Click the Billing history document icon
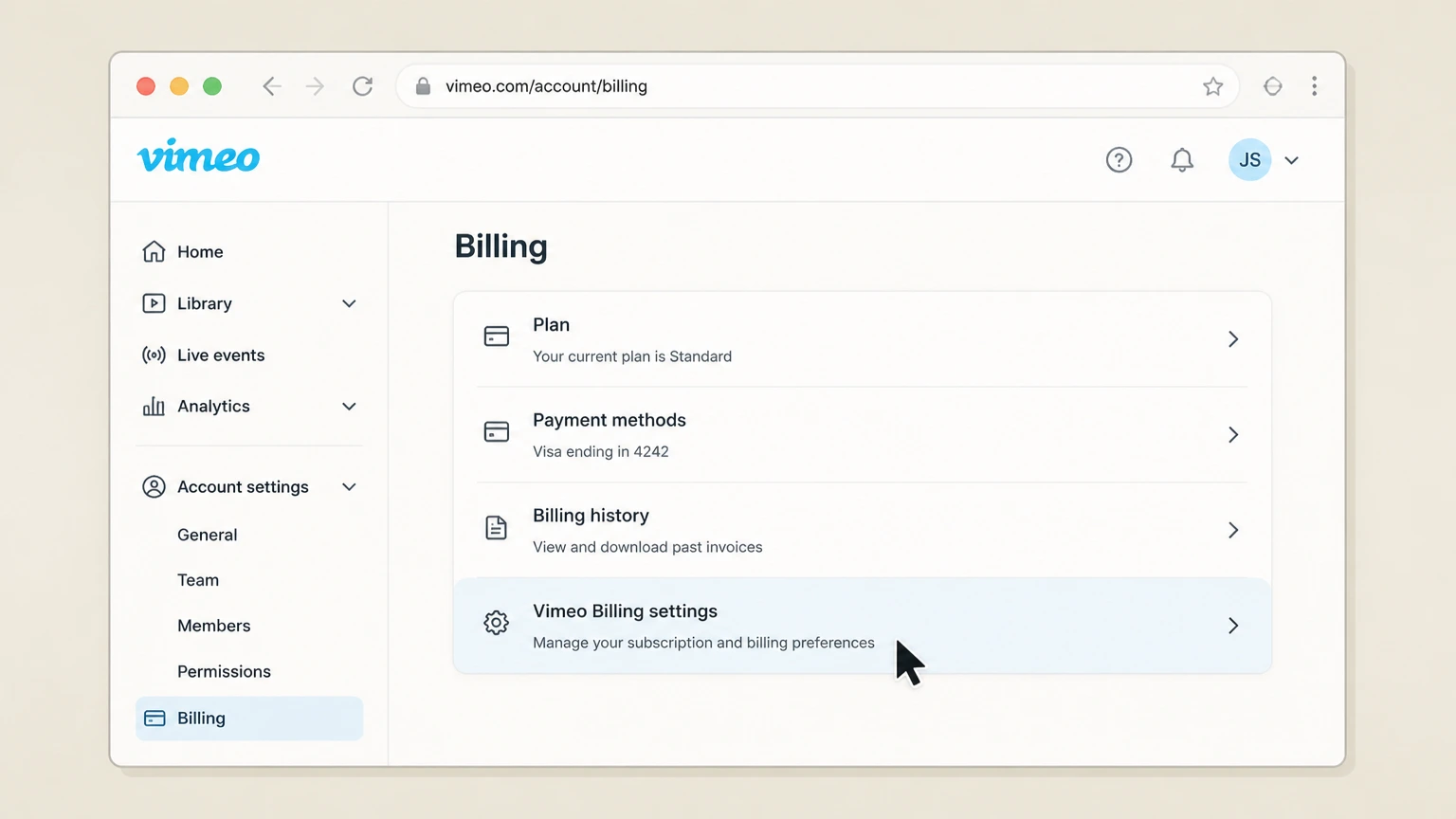This screenshot has width=1456, height=819. (496, 528)
